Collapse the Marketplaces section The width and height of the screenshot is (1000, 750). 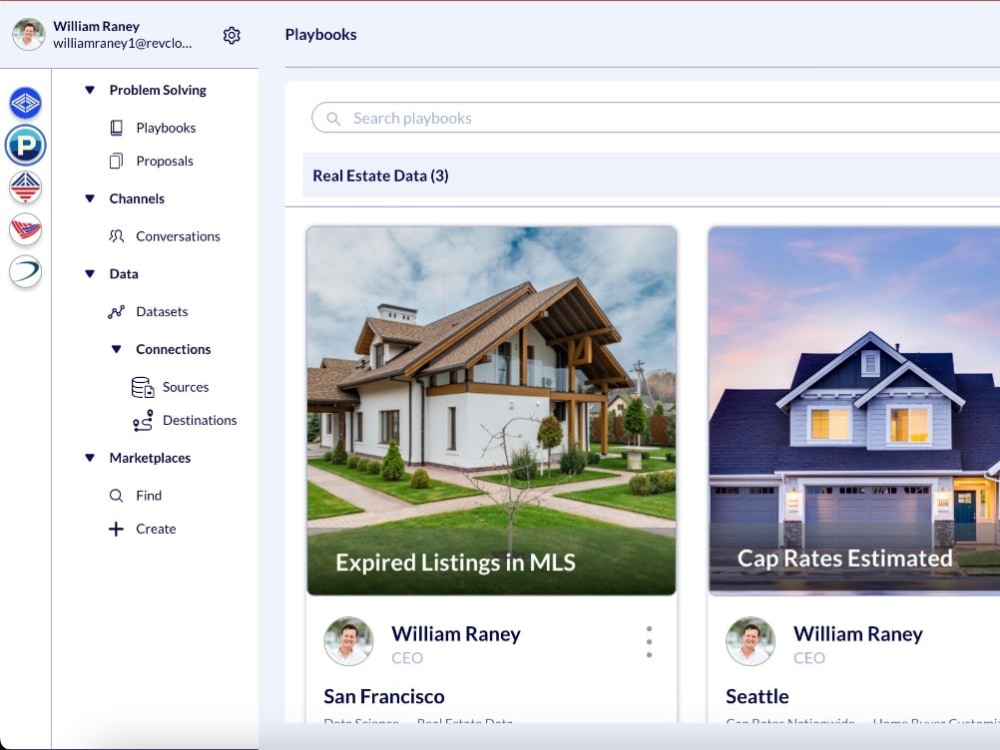click(90, 458)
